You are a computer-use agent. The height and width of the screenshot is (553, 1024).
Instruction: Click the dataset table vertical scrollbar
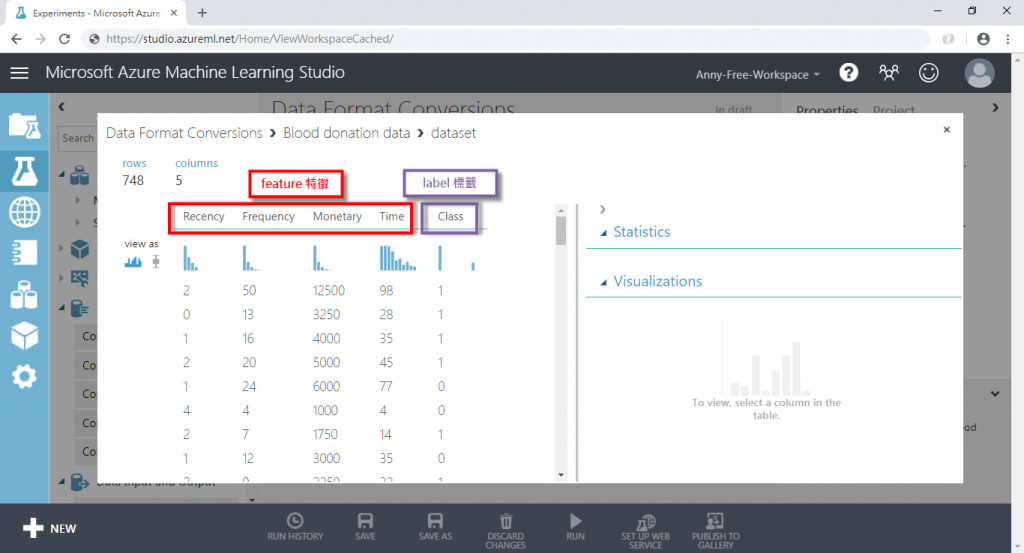pos(561,343)
